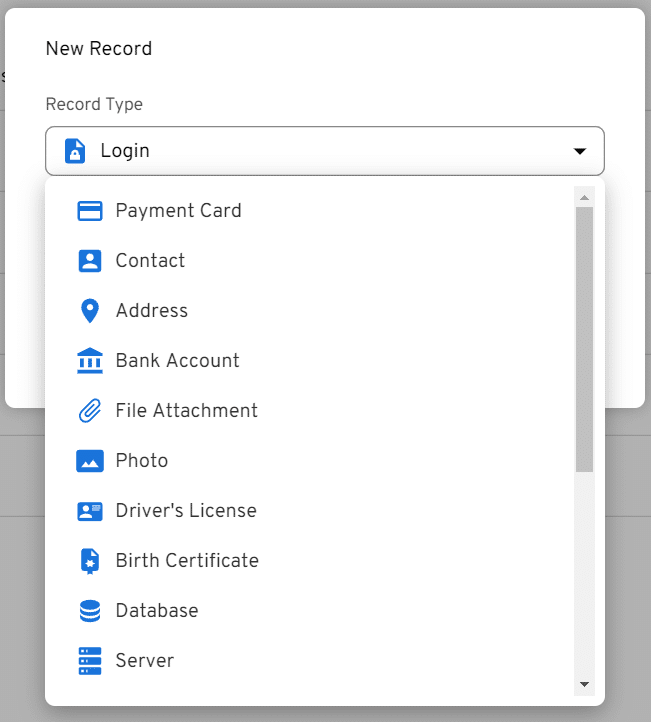Click the Photo image icon
This screenshot has width=651, height=722.
click(90, 461)
